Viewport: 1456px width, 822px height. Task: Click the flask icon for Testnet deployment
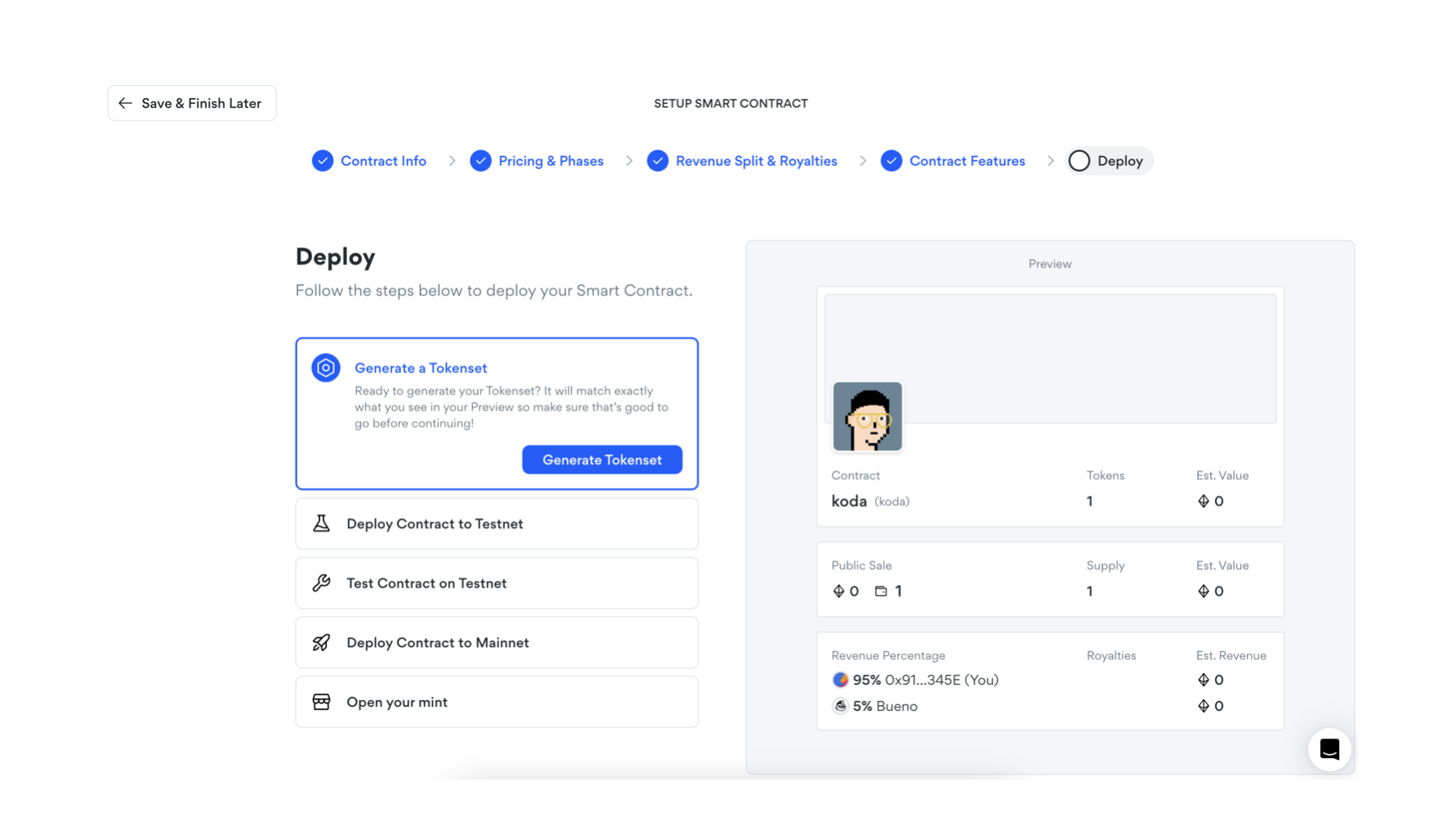coord(321,524)
